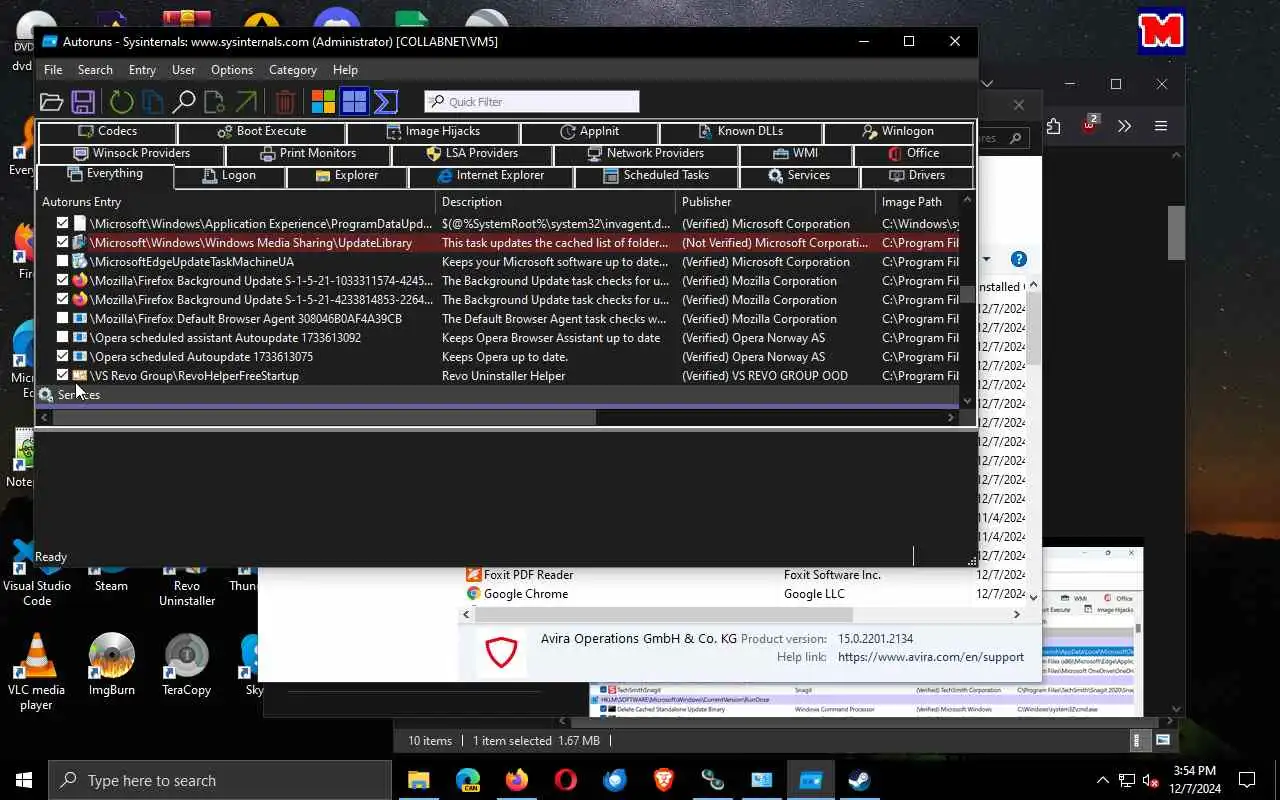Check Opera scheduled assistant Autoupdate entry
1280x800 pixels.
tap(63, 337)
